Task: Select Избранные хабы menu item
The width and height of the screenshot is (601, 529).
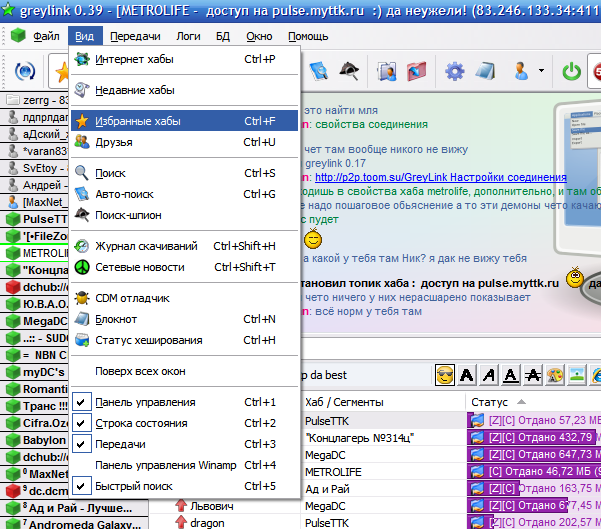Action: click(184, 121)
